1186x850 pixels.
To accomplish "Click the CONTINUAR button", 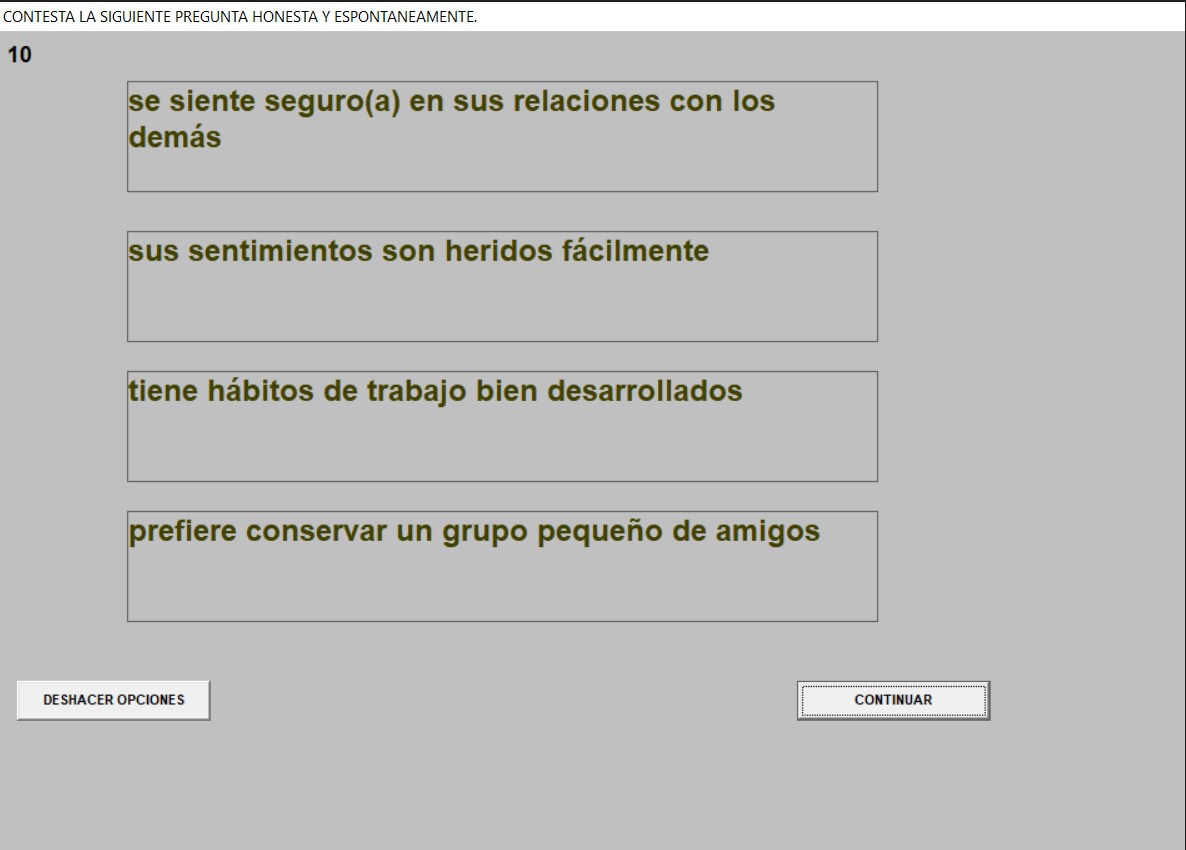I will (x=893, y=700).
